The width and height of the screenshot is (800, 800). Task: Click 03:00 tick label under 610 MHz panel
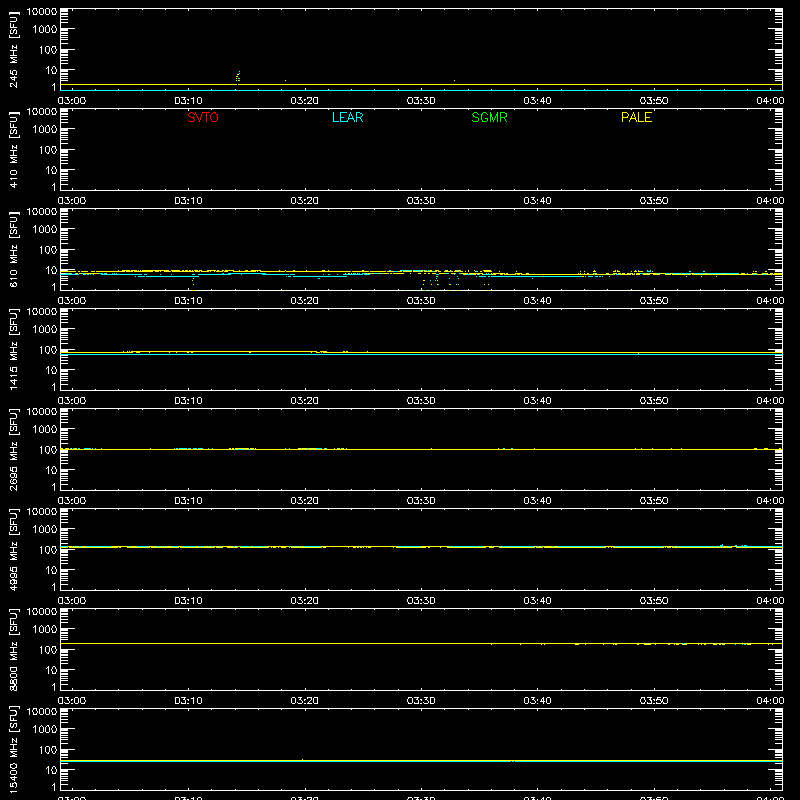click(72, 301)
